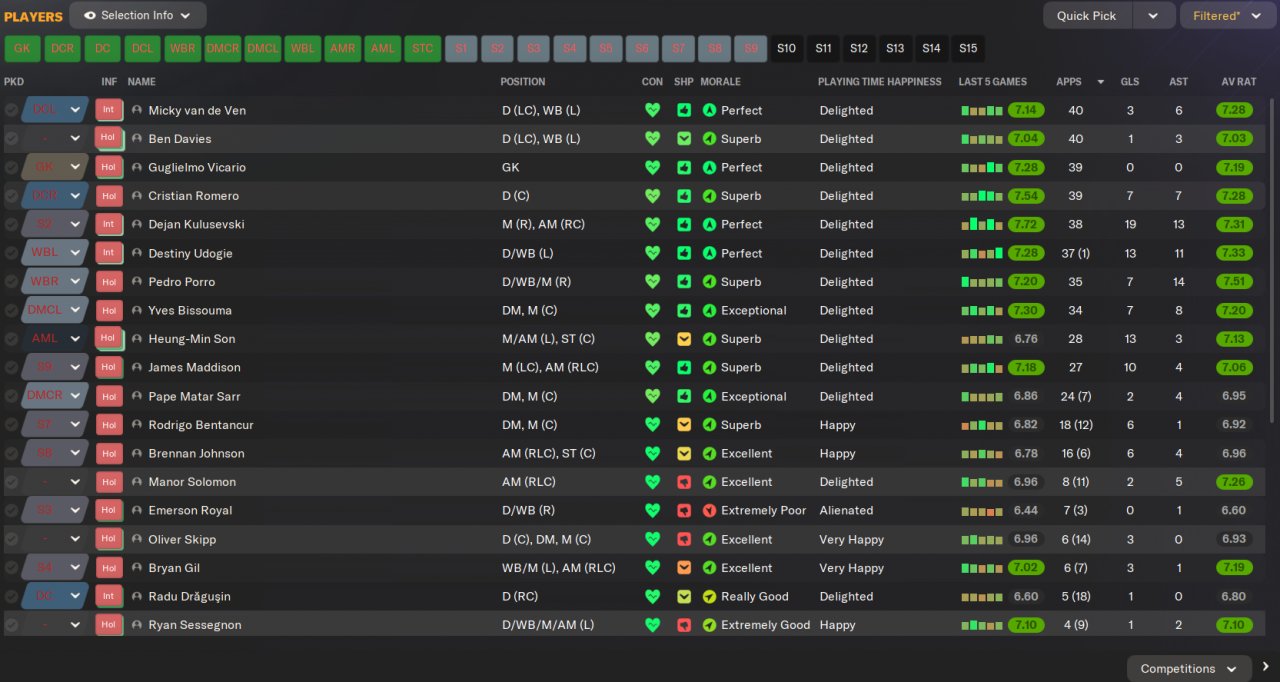This screenshot has width=1280, height=682.
Task: Toggle selection tick for Emerson Royal
Action: tap(11, 510)
